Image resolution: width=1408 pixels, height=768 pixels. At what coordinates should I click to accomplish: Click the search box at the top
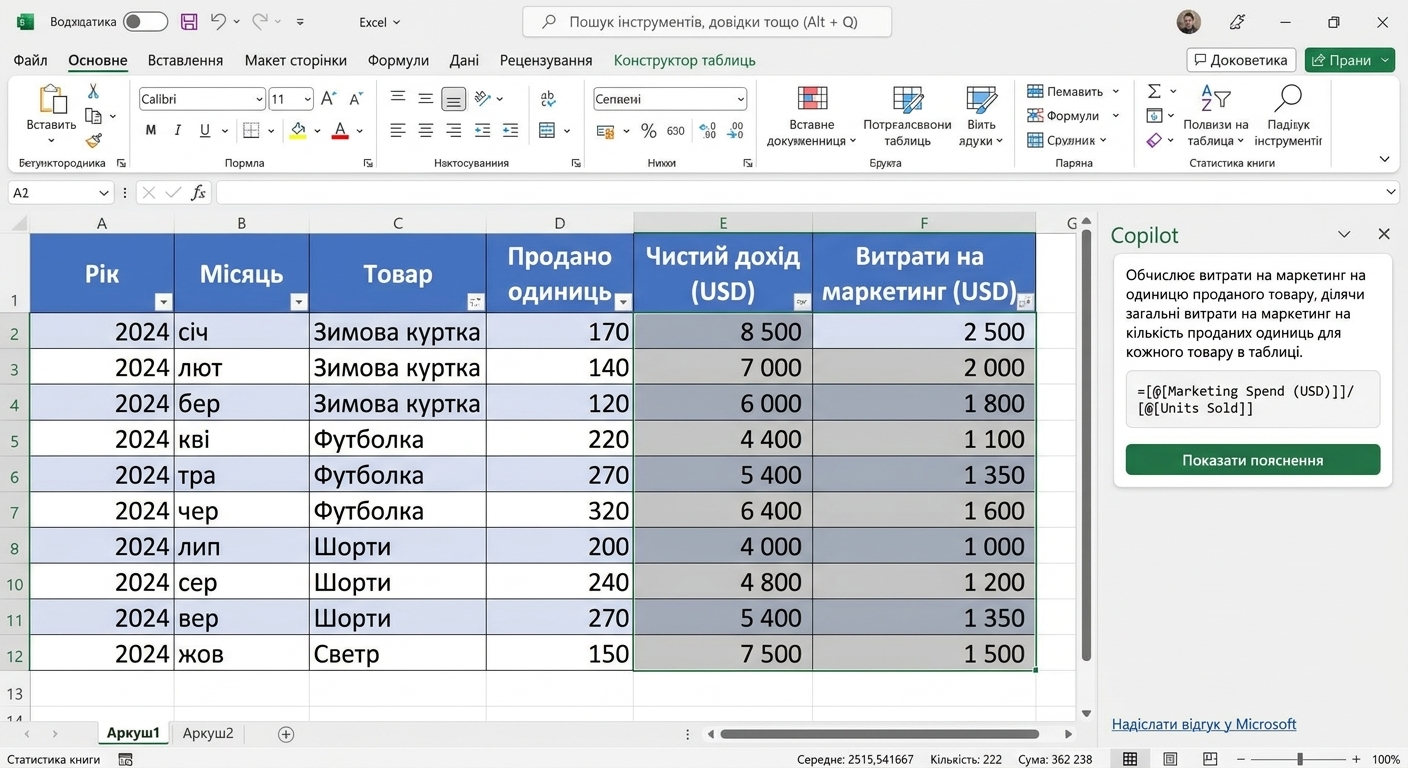(x=707, y=21)
